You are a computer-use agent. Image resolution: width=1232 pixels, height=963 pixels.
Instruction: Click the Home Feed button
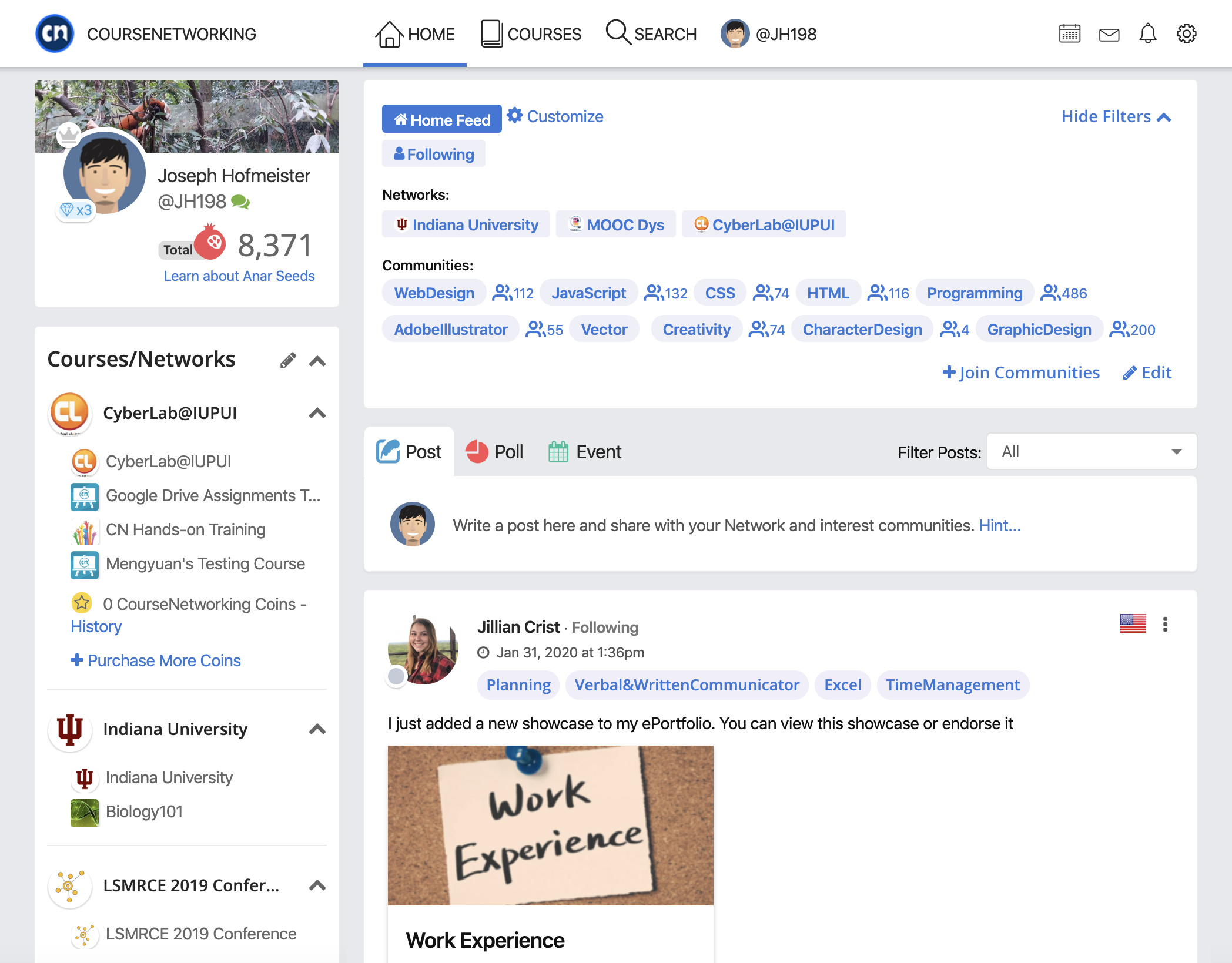coord(441,119)
